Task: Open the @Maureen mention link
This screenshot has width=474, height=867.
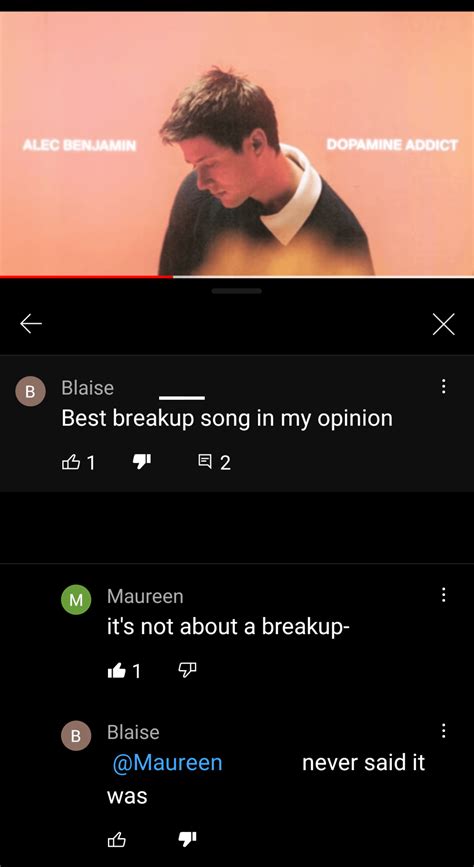Action: tap(167, 762)
